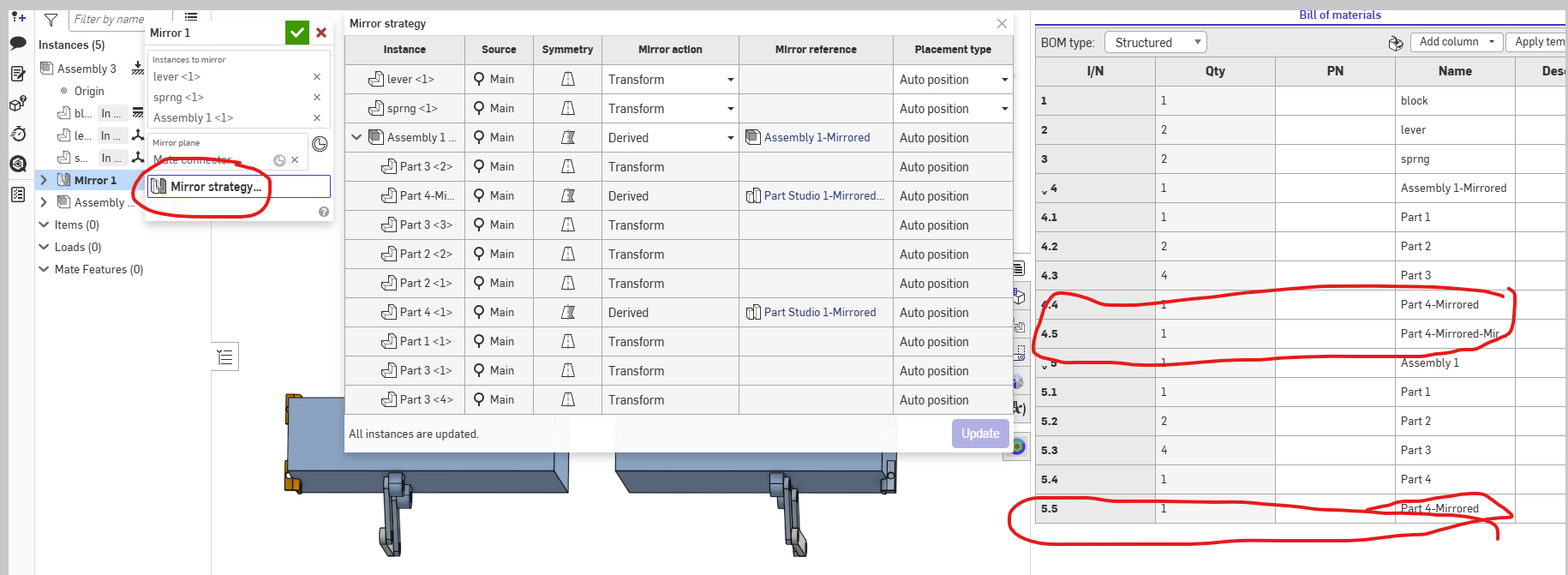Image resolution: width=1568 pixels, height=575 pixels.
Task: Click the Mirror strategy... button
Action: pyautogui.click(x=239, y=186)
